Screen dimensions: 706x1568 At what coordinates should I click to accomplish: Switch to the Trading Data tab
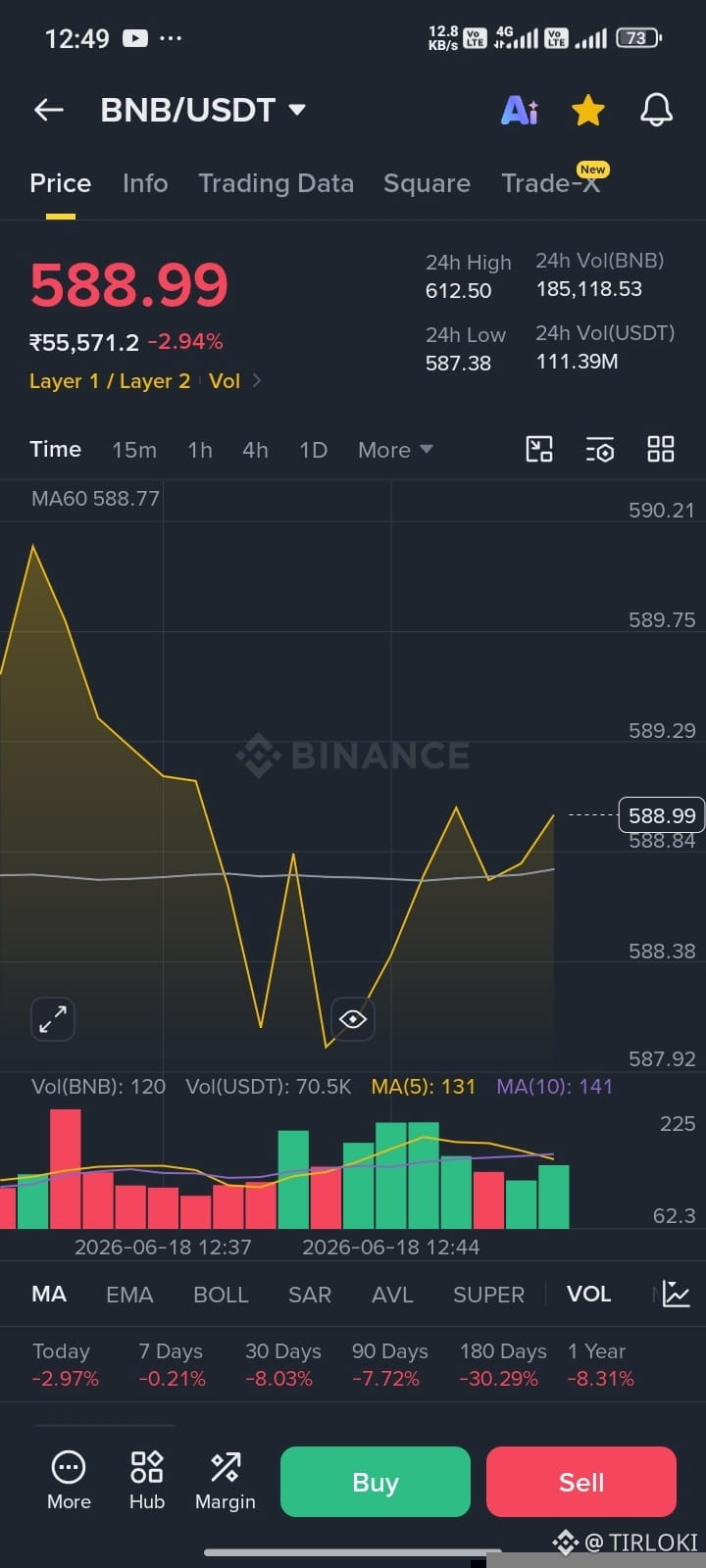276,183
